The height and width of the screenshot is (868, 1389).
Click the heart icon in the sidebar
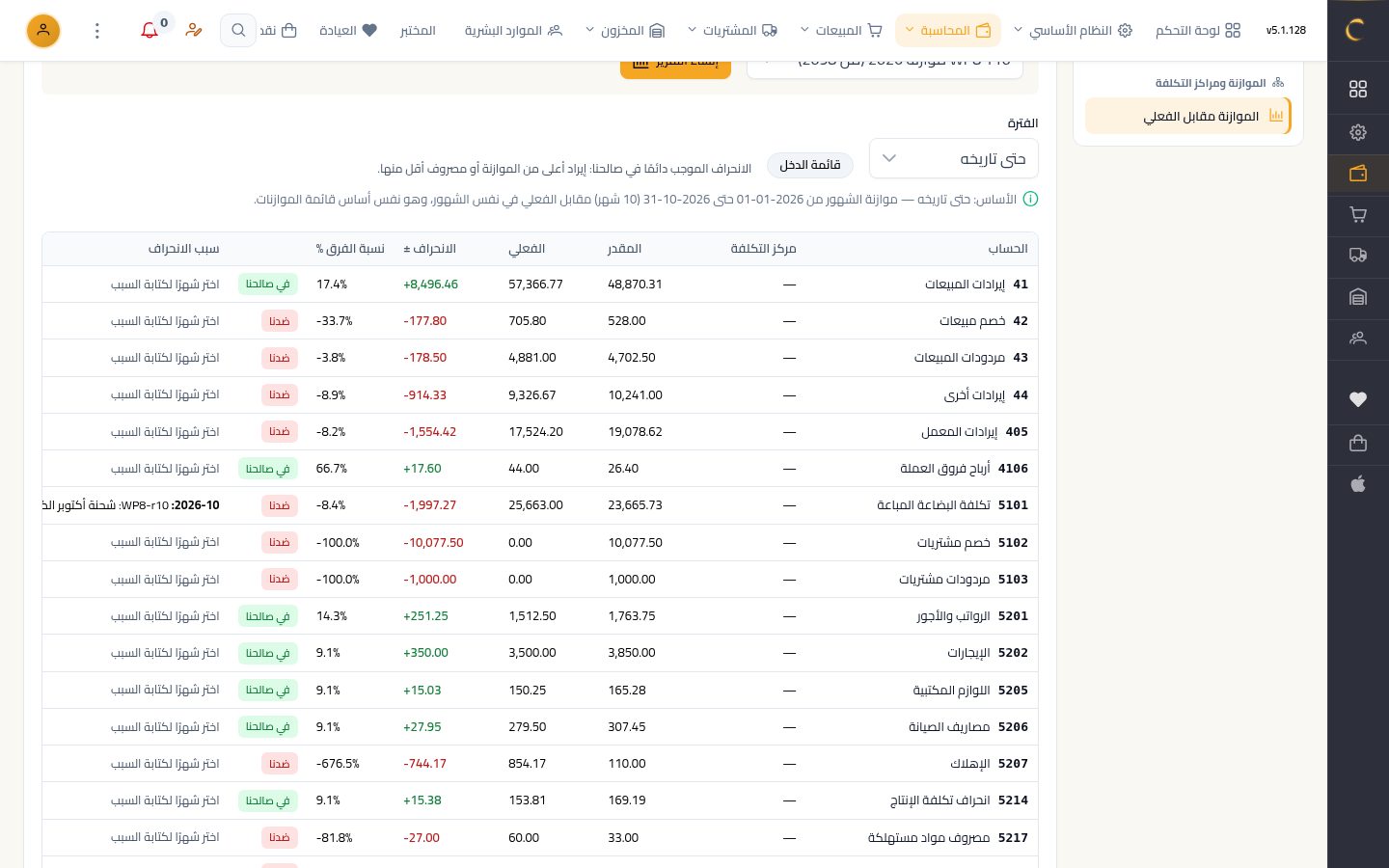click(x=1358, y=399)
